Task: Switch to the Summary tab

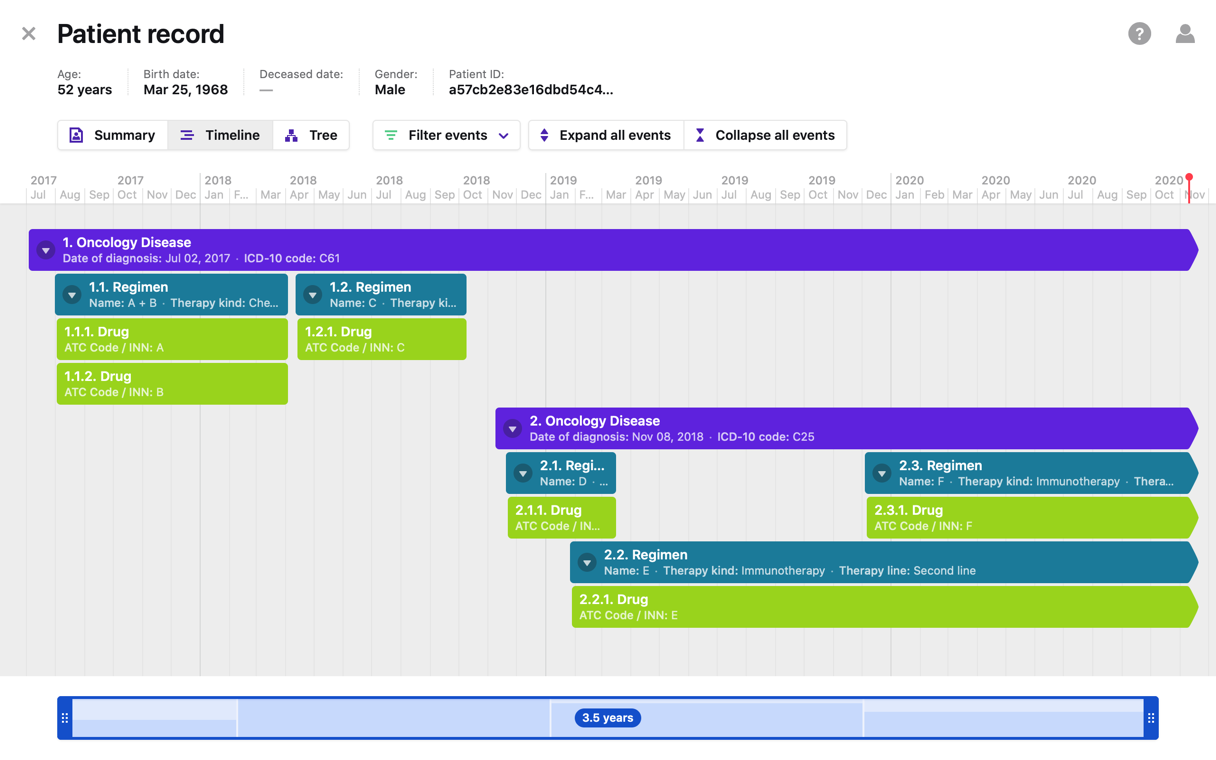Action: [x=112, y=135]
